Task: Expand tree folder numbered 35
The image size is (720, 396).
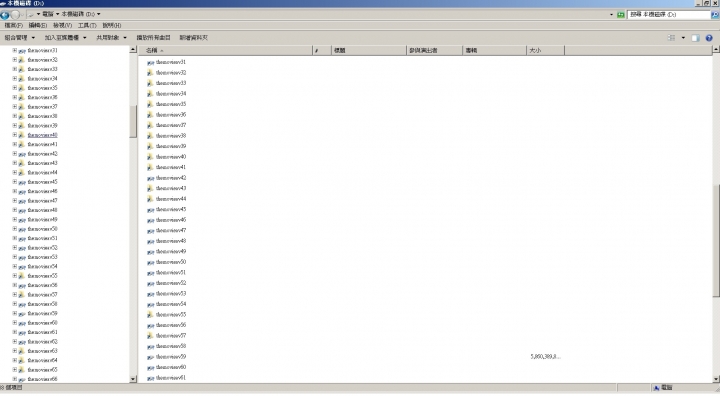Action: point(15,88)
